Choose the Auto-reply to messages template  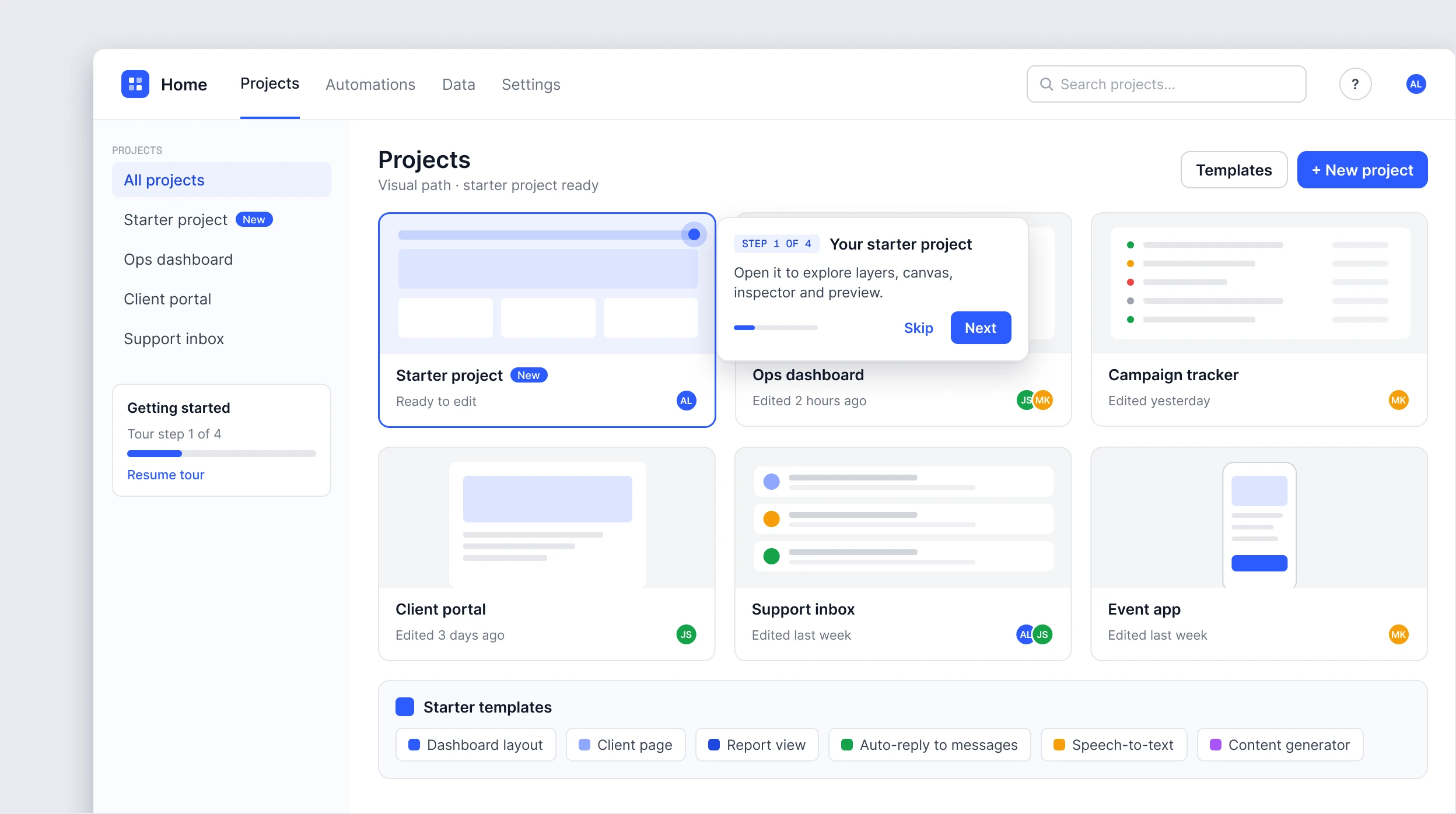(929, 745)
